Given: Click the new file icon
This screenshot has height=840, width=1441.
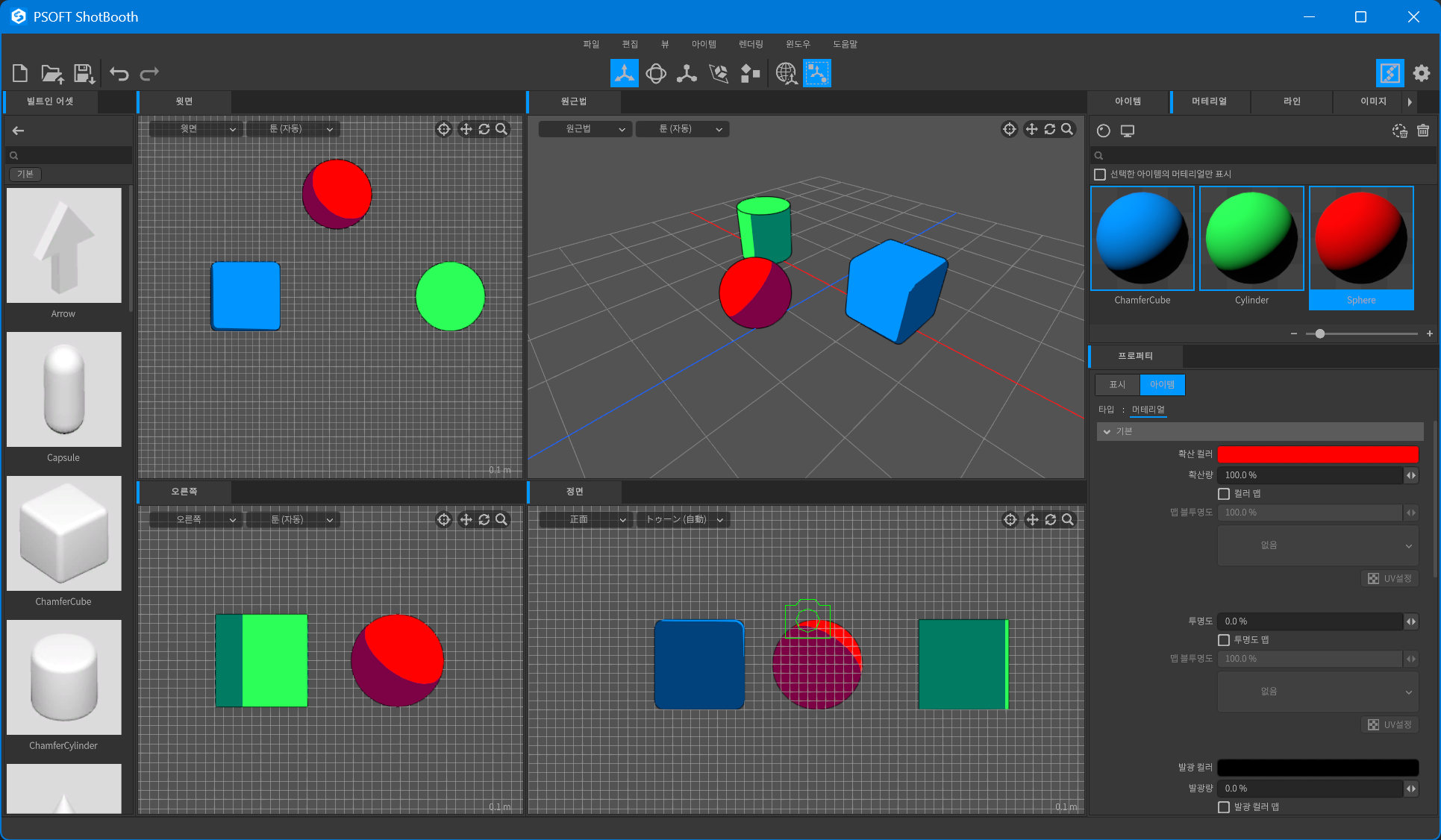Looking at the screenshot, I should 20,73.
